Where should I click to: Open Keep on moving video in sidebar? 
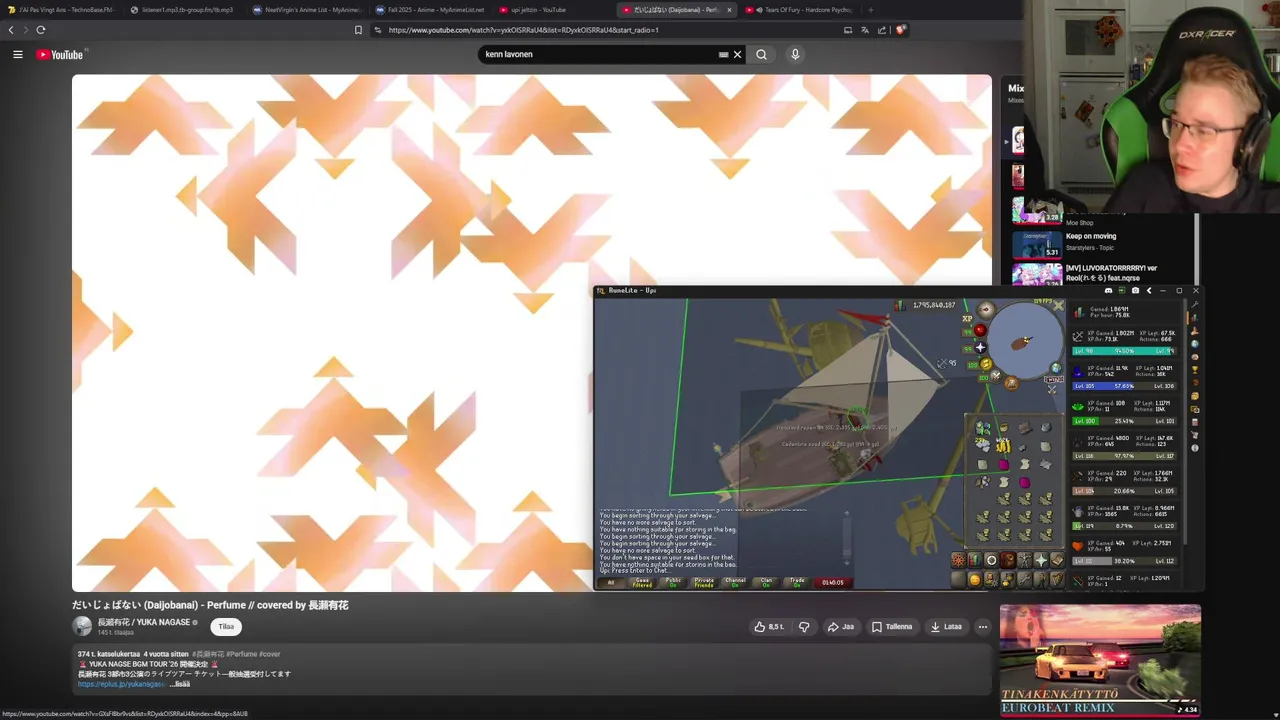(x=1091, y=236)
